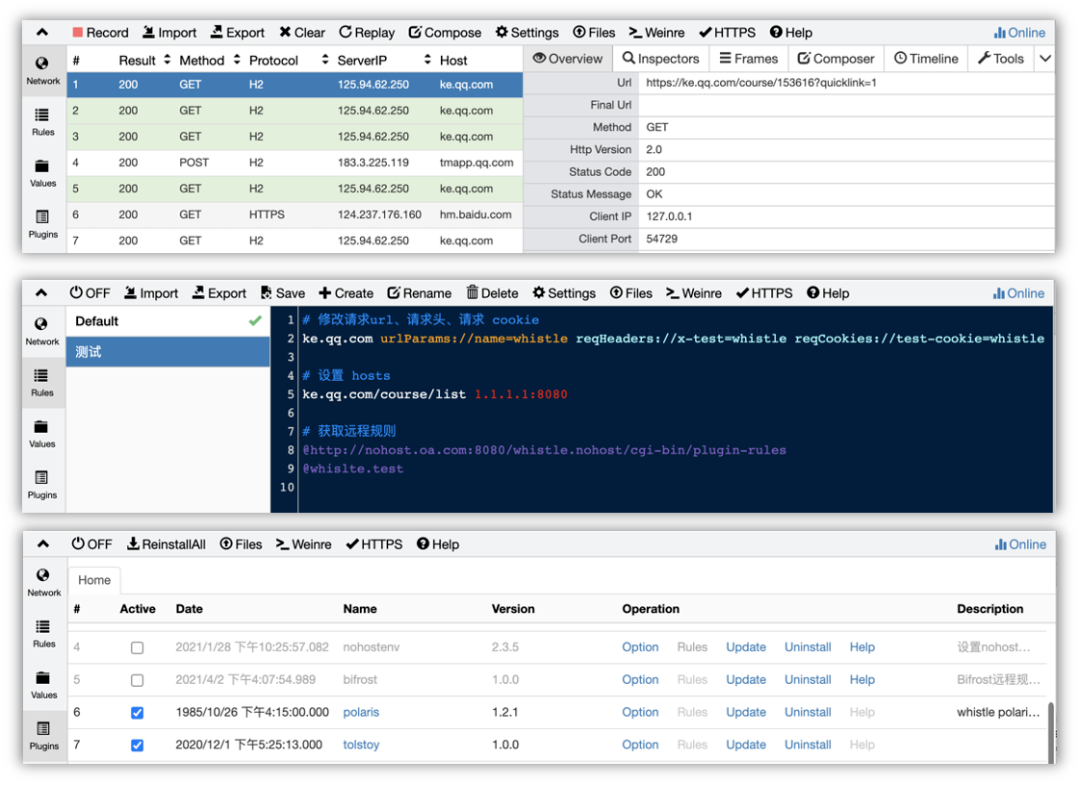Replay the selected request

point(366,32)
